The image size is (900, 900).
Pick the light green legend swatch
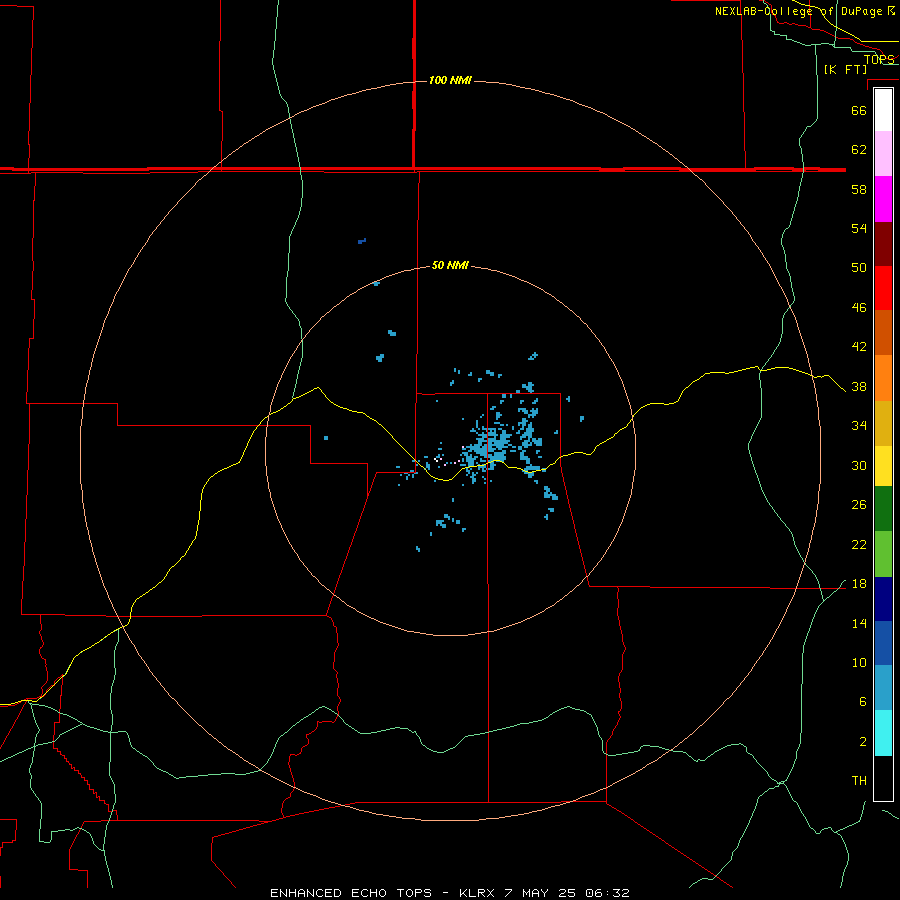(x=883, y=554)
